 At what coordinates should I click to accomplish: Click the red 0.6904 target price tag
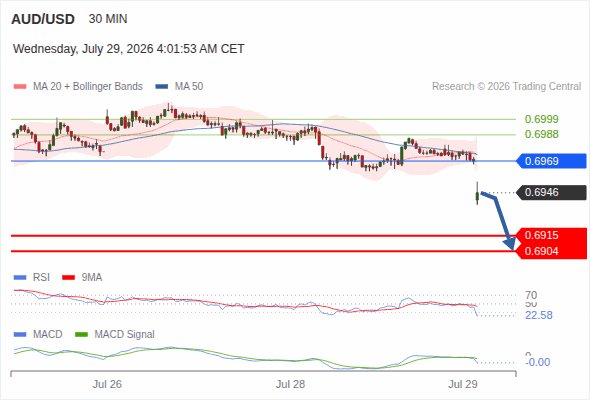[x=552, y=251]
